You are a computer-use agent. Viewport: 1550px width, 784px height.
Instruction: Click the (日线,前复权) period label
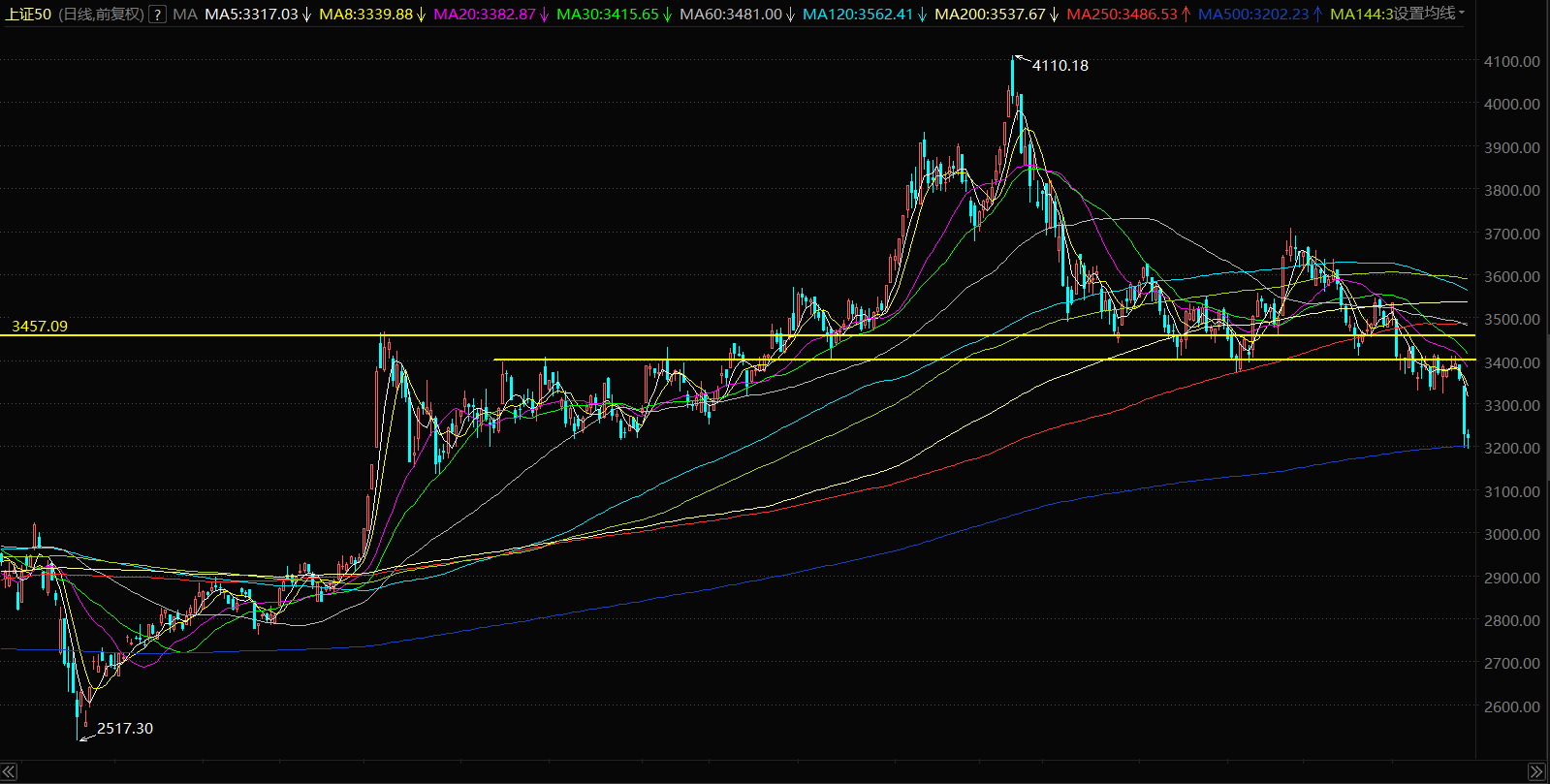coord(101,15)
